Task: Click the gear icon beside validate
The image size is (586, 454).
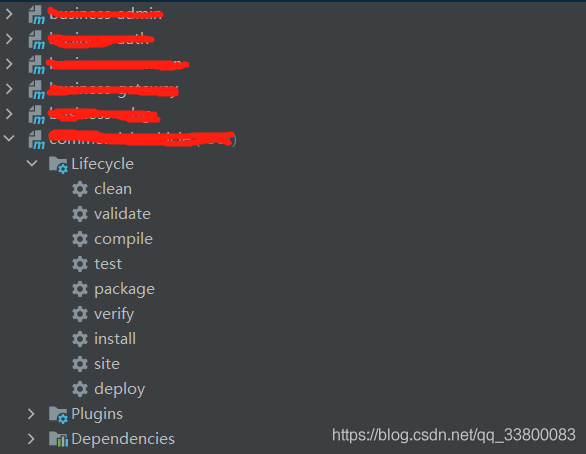Action: tap(80, 214)
